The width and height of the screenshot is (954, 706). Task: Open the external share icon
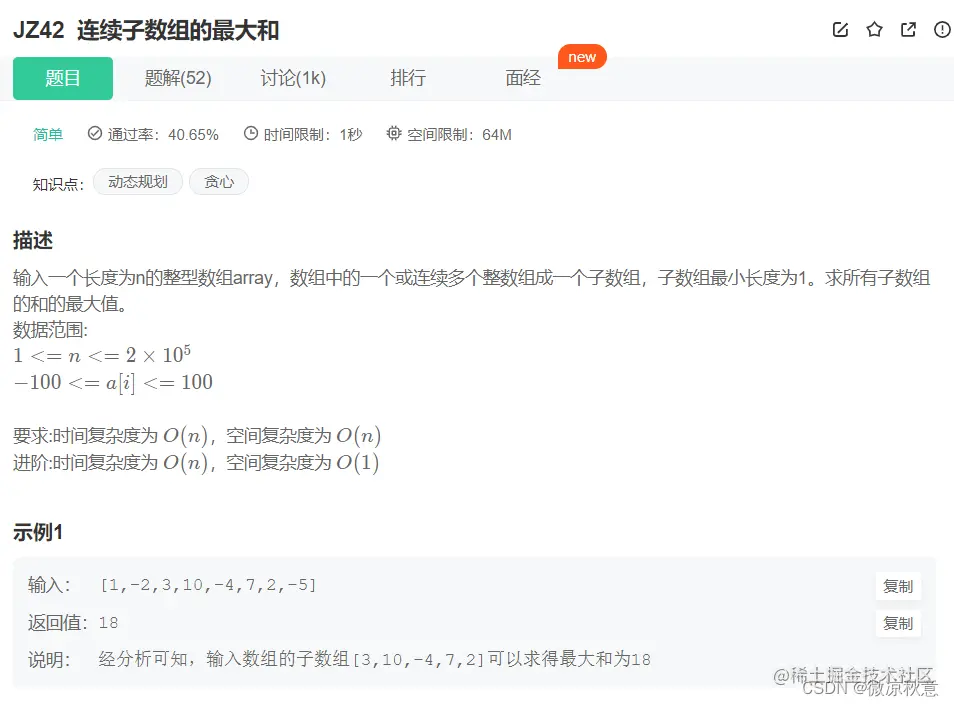tap(907, 30)
